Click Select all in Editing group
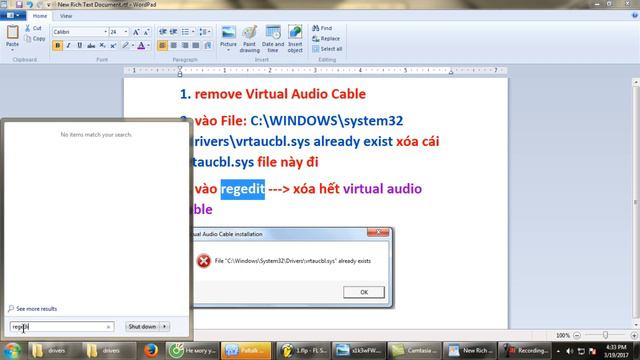Image resolution: width=640 pixels, height=360 pixels. click(x=327, y=49)
